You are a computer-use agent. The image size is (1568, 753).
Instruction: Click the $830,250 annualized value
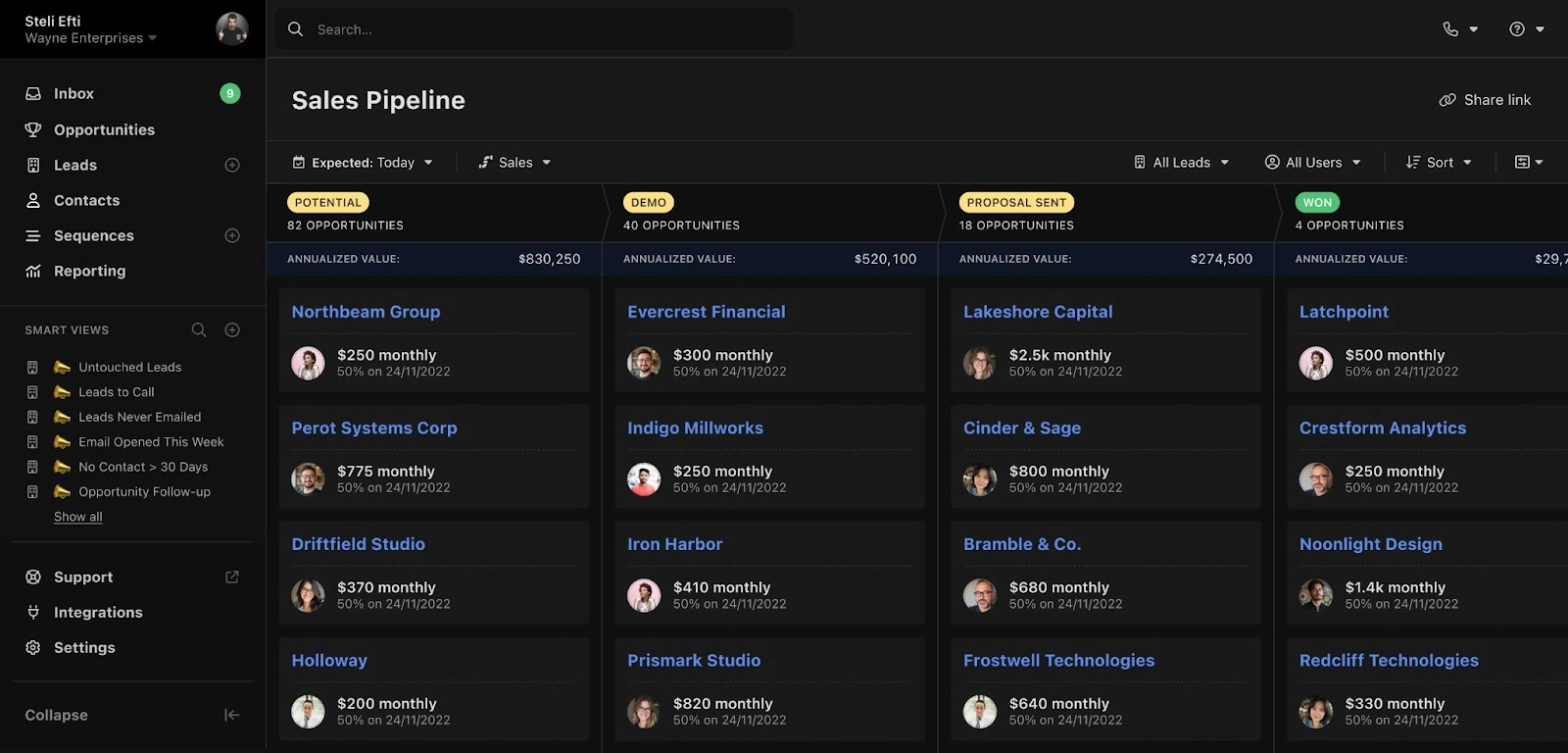click(549, 259)
